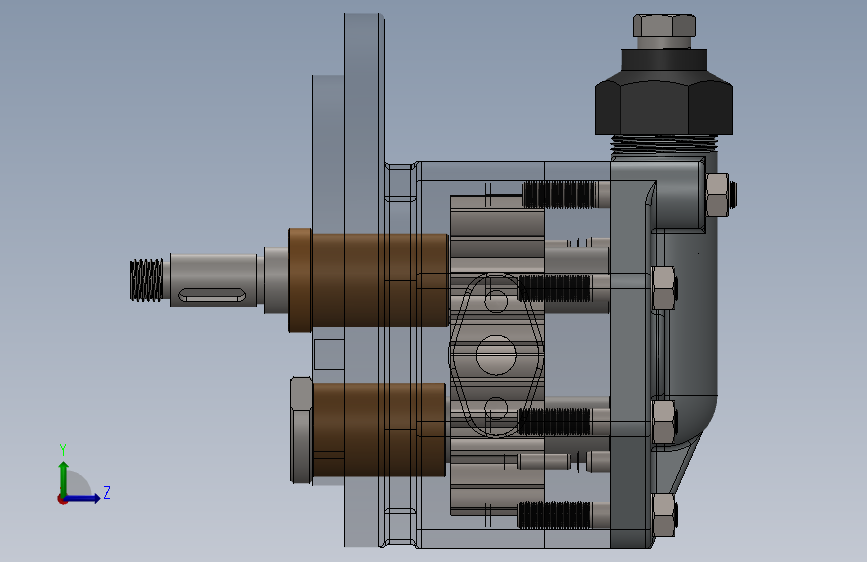
Task: Select the tall translucent mounting plate
Action: point(364,280)
